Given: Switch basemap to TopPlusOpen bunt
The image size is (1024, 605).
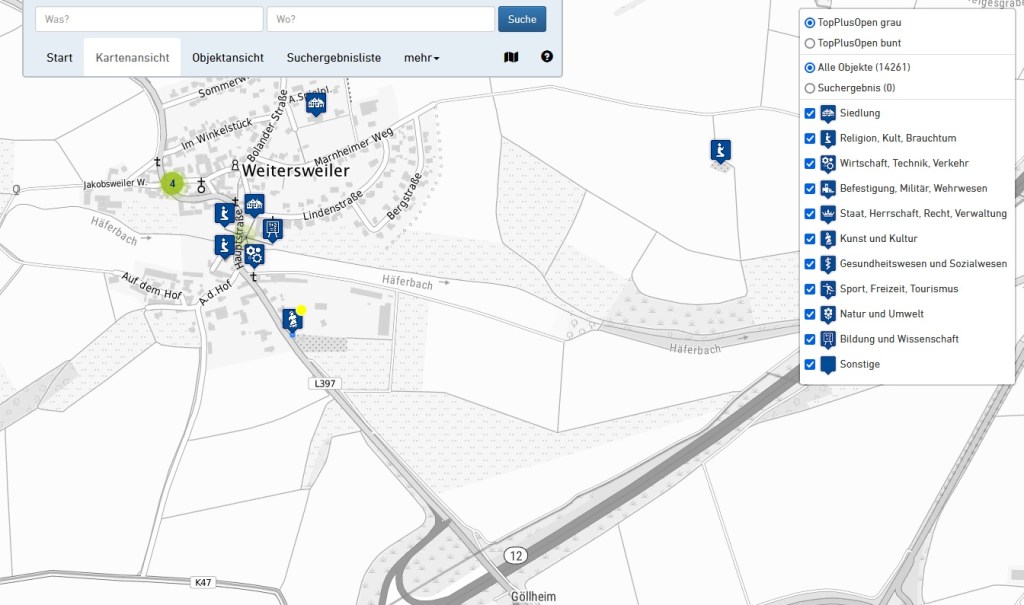Looking at the screenshot, I should [x=810, y=43].
